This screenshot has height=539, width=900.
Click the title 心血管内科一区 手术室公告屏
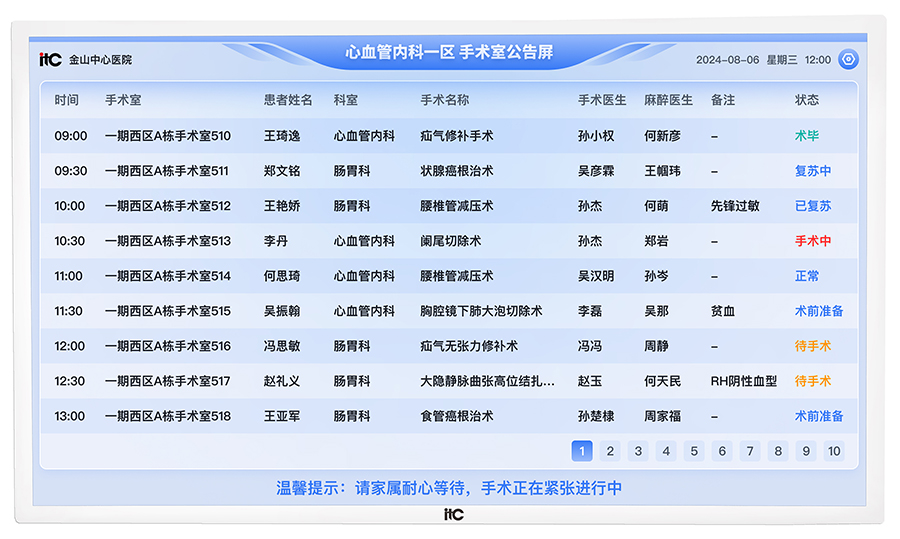[x=449, y=52]
